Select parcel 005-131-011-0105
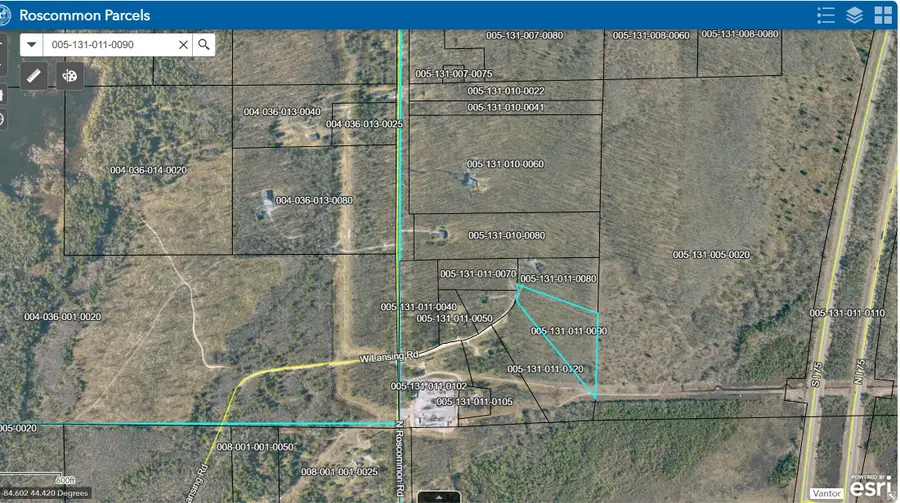This screenshot has height=503, width=900. (x=474, y=401)
